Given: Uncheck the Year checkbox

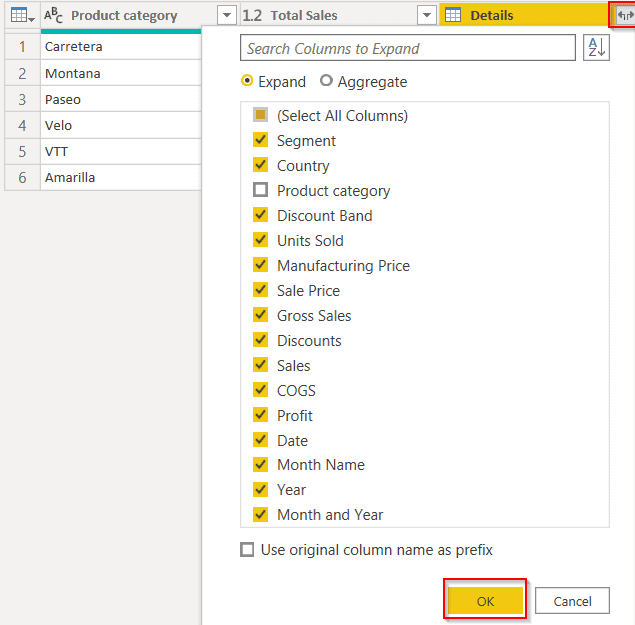Looking at the screenshot, I should click(x=260, y=490).
